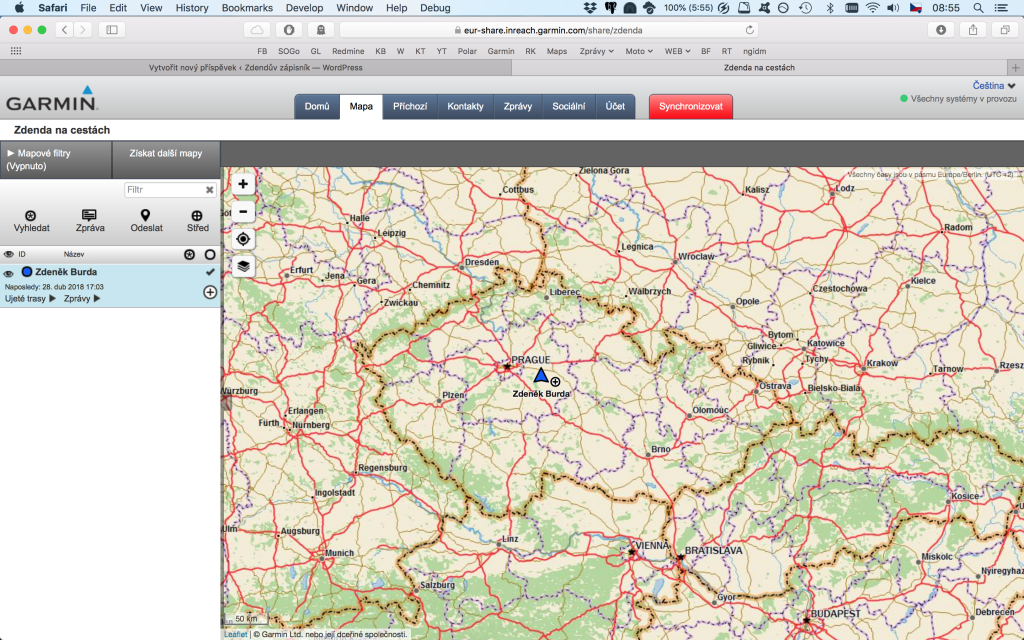Select the Zdeněk Burda name in list
Viewport: 1024px width, 640px height.
click(x=66, y=272)
